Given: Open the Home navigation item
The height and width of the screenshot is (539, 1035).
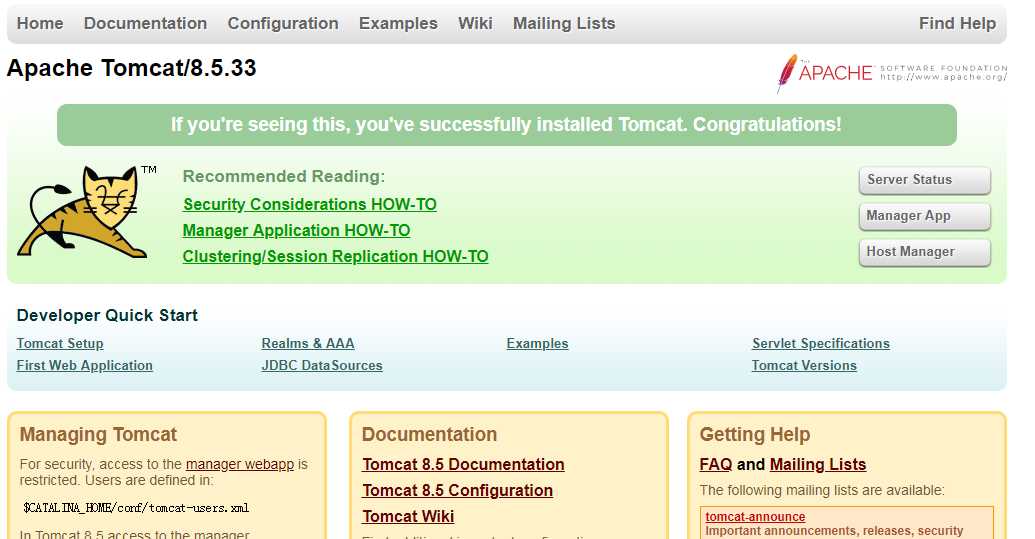Looking at the screenshot, I should (x=40, y=23).
